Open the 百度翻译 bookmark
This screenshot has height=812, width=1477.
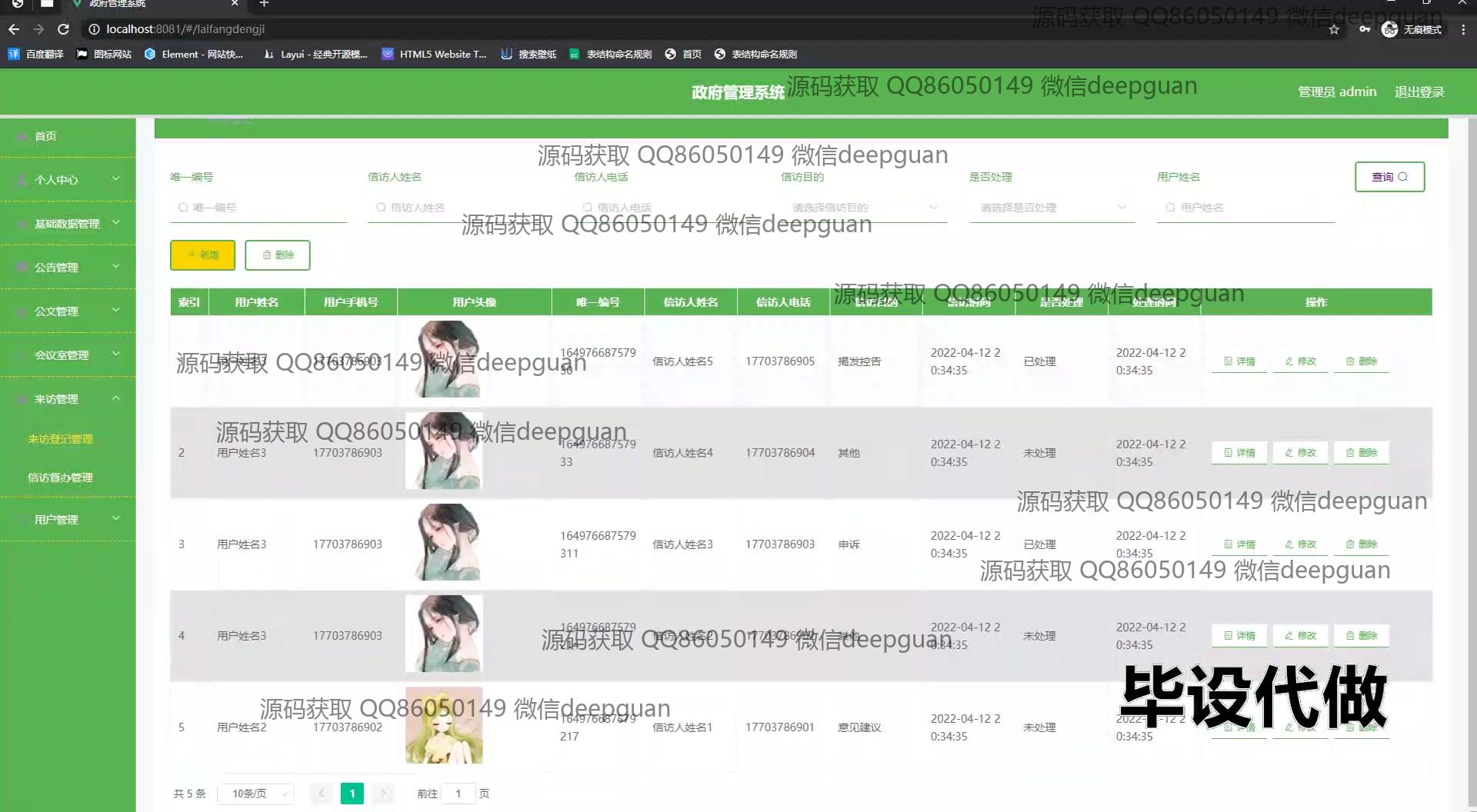coord(36,54)
